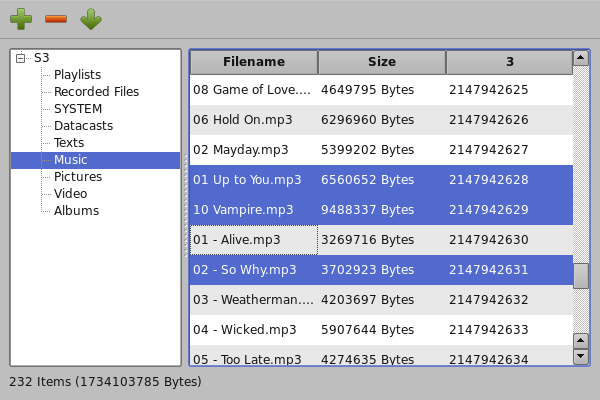Select the Datacasts folder
Viewport: 600px width, 400px height.
click(x=83, y=126)
